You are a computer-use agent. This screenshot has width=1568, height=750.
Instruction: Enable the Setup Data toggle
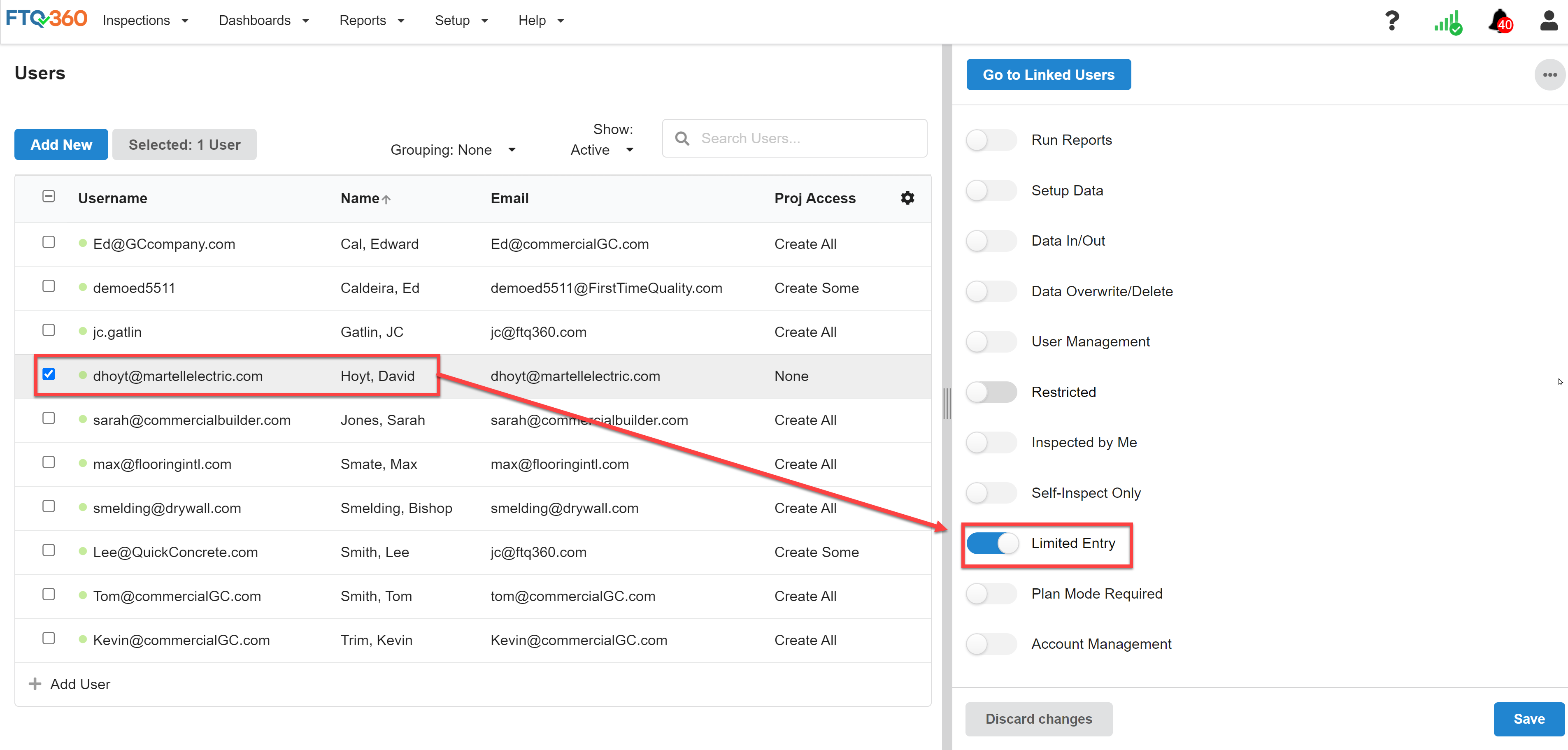point(991,190)
